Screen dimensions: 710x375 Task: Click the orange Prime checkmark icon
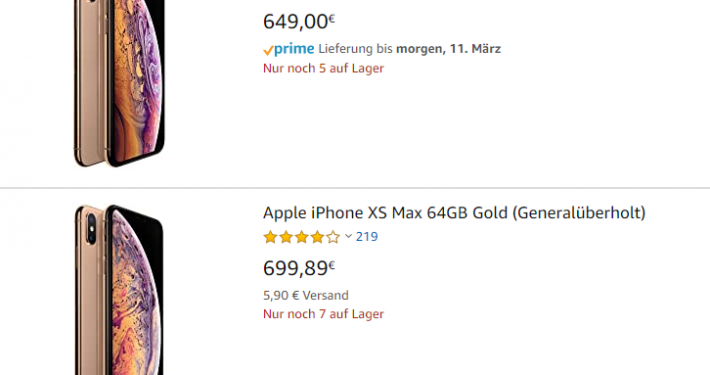268,50
